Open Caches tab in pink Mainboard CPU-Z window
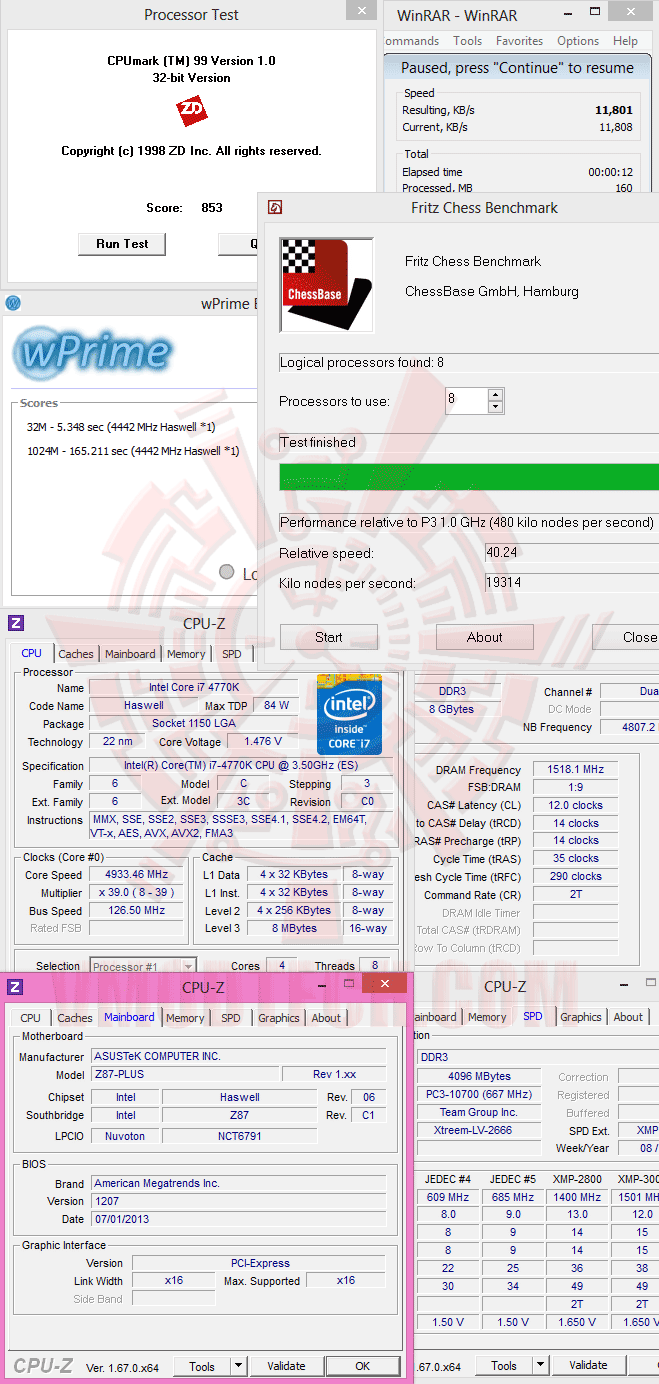The height and width of the screenshot is (1384, 659). 75,1018
